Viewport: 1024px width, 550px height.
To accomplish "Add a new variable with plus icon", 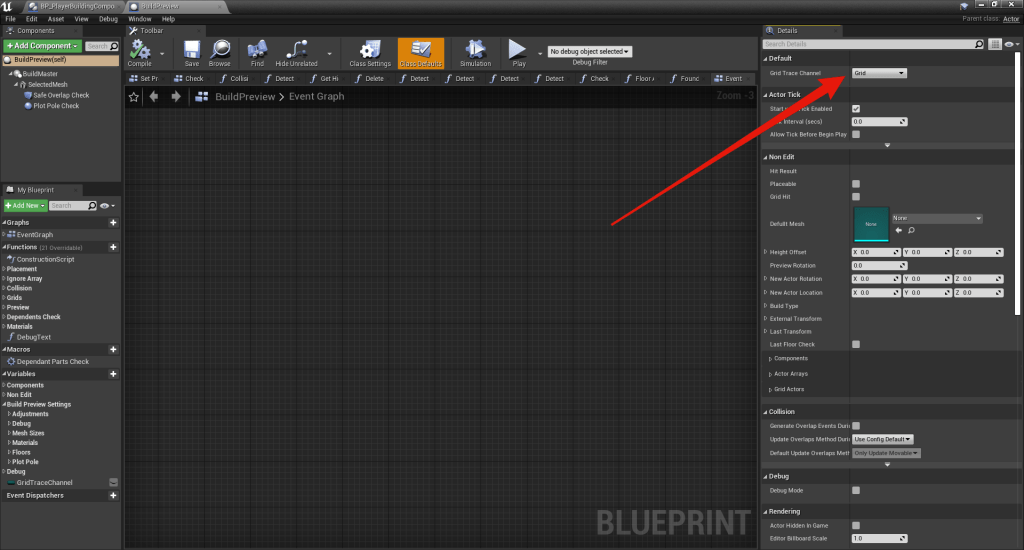I will tap(113, 374).
